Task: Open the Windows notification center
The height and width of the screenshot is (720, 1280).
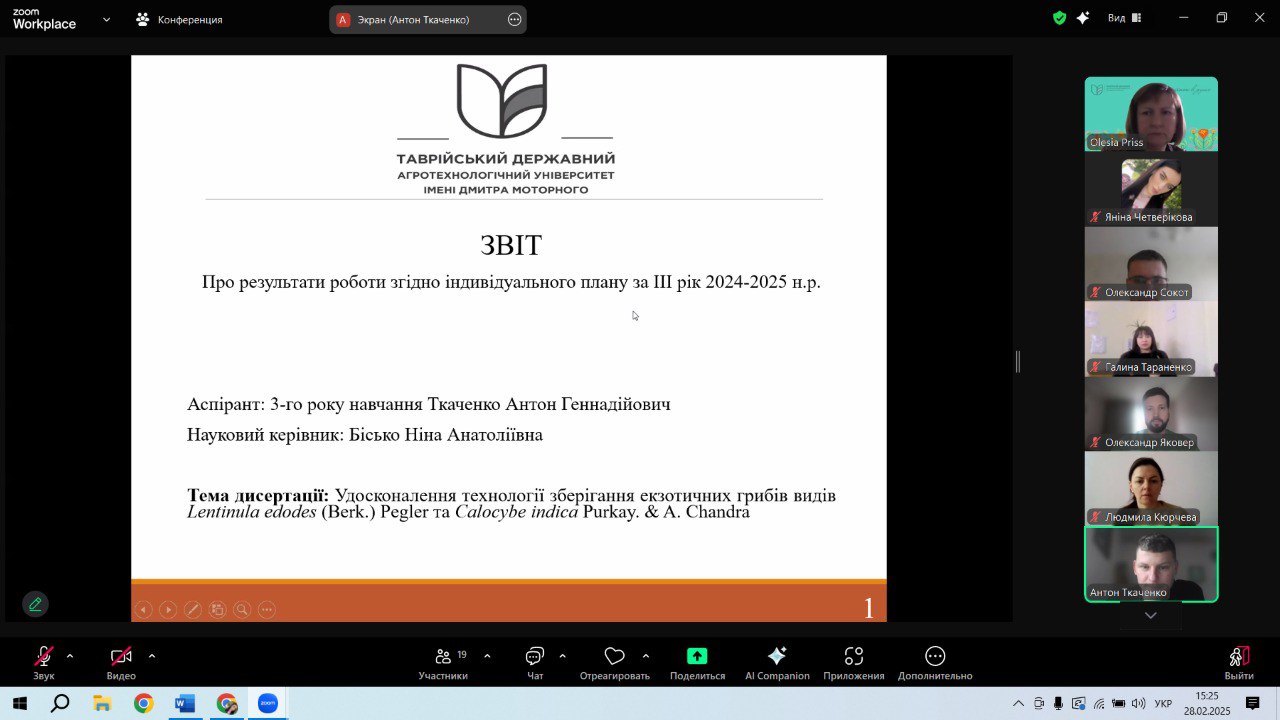Action: click(x=1253, y=704)
